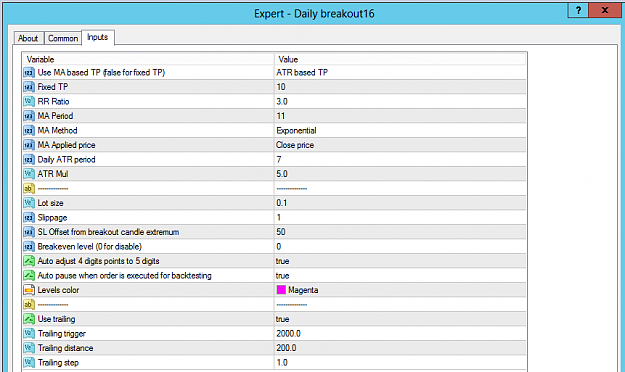625x372 pixels.
Task: Click the magenta color swatch for Levels color
Action: coord(281,290)
